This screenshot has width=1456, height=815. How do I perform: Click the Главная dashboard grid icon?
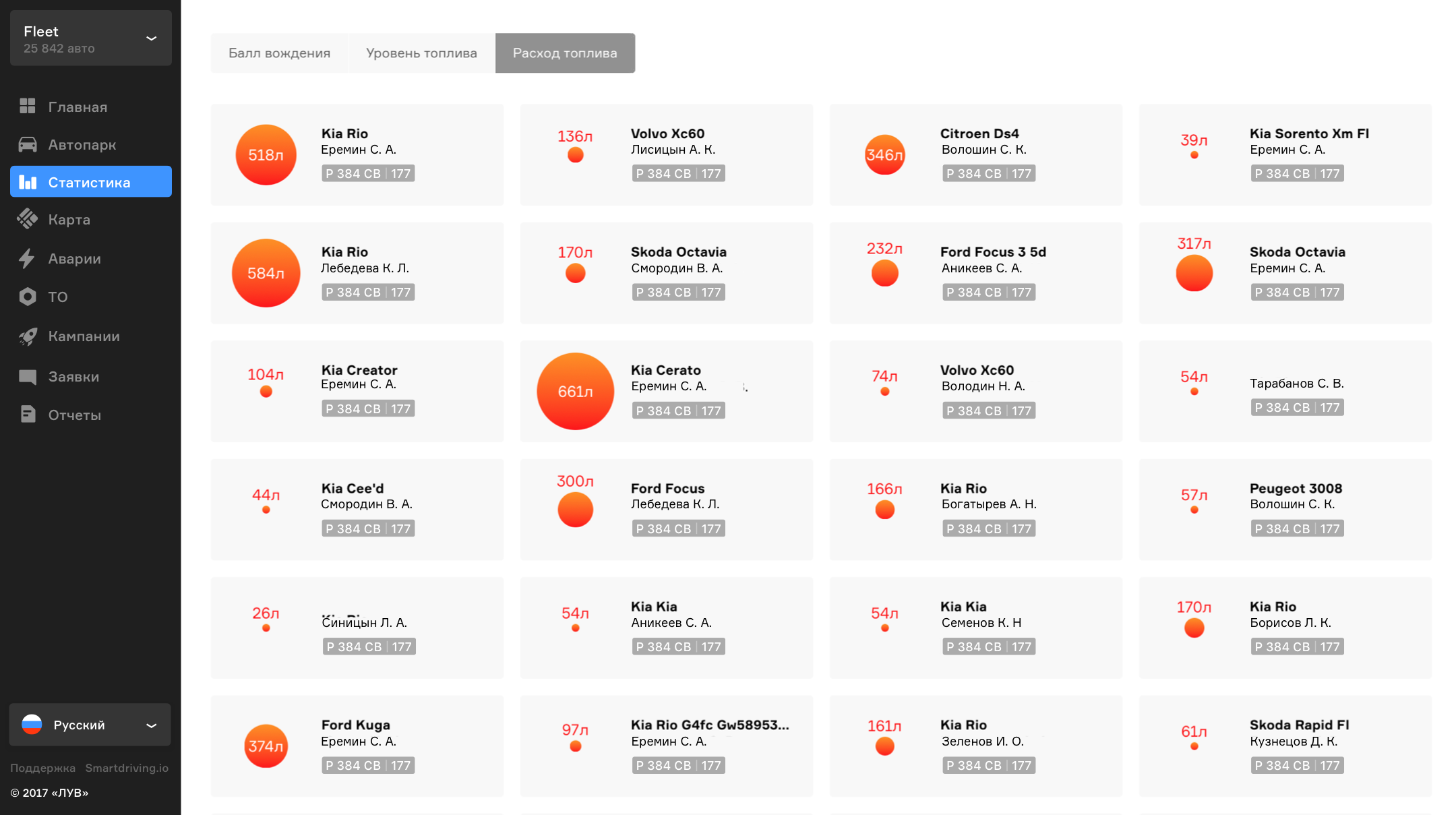(x=27, y=106)
